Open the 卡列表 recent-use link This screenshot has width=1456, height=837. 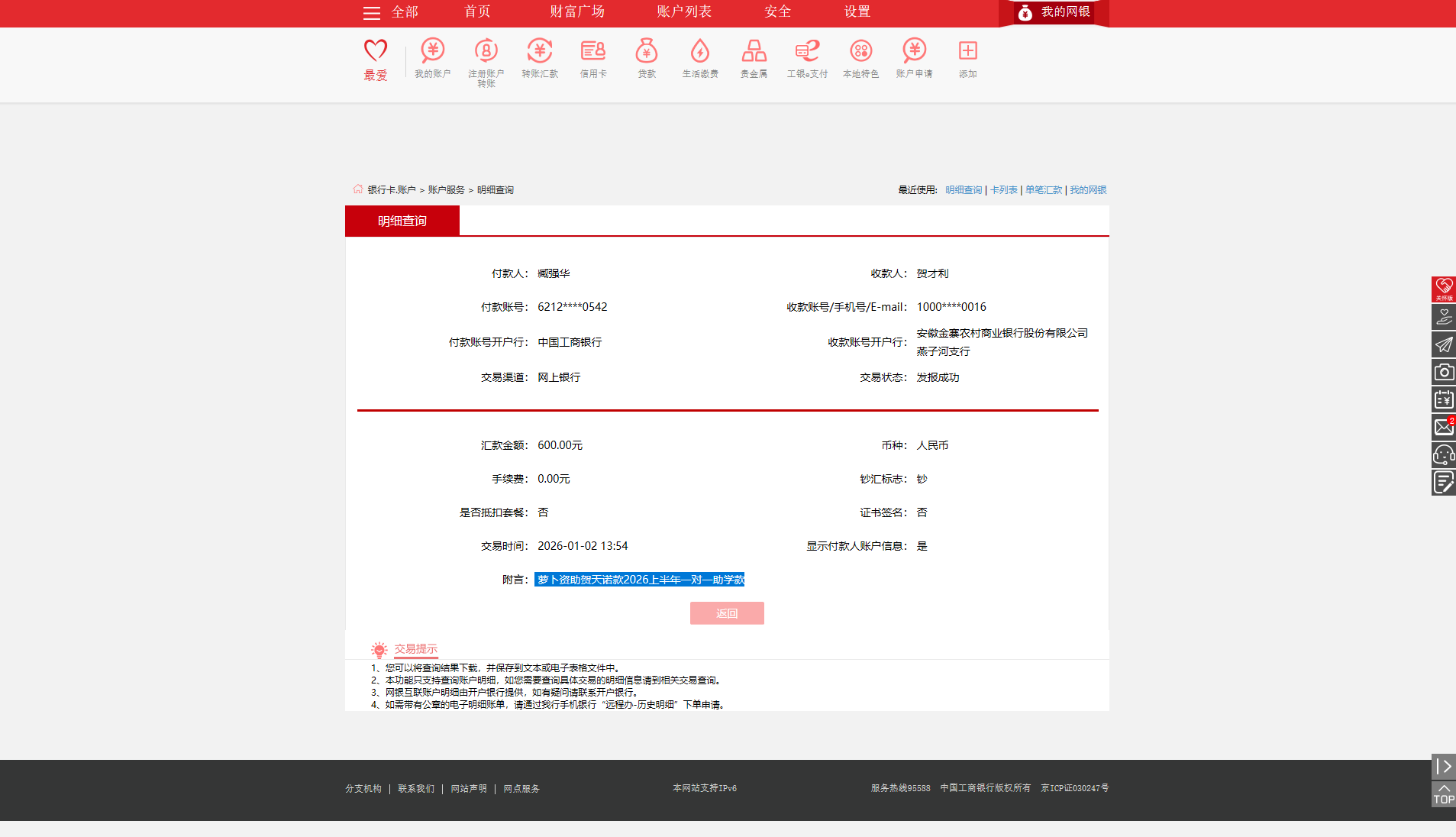tap(1004, 189)
